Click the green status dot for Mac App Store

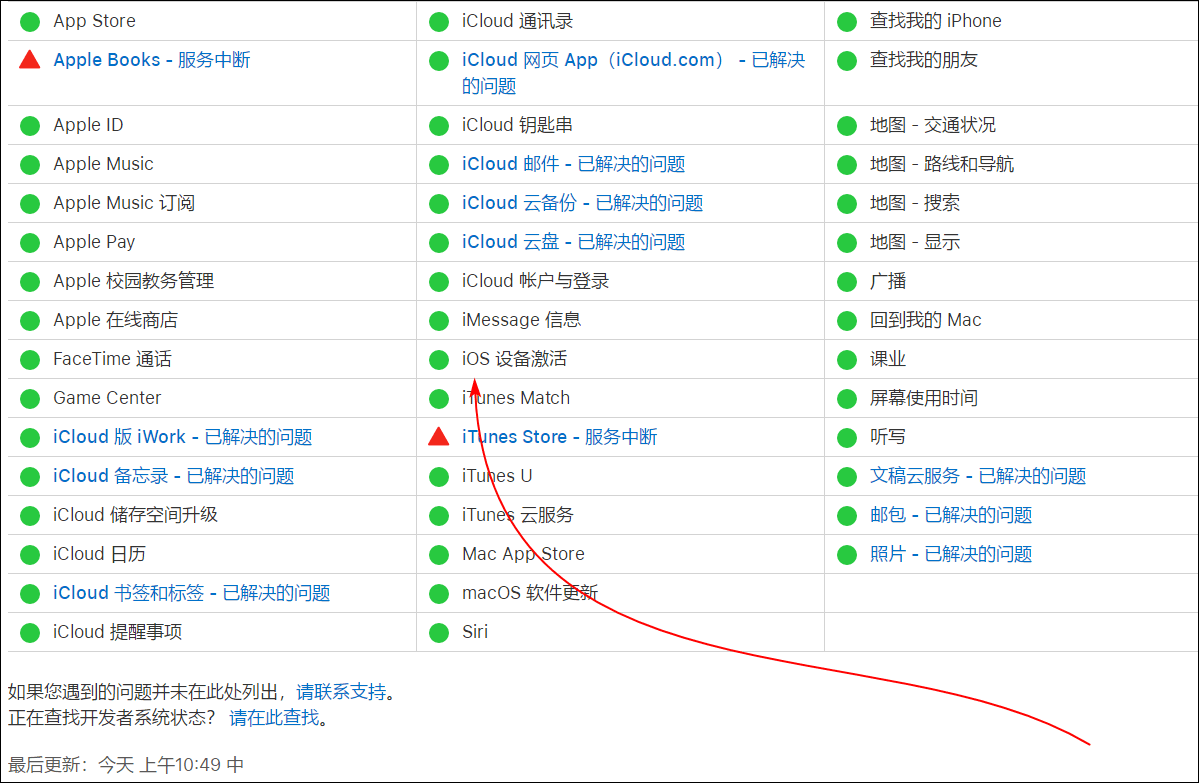pos(439,553)
